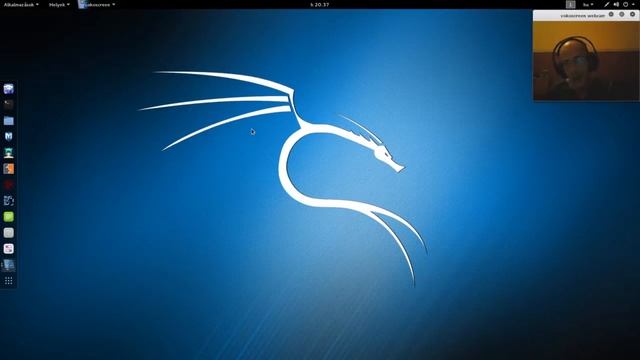Click the running vokoscreen dock icon

[9, 265]
